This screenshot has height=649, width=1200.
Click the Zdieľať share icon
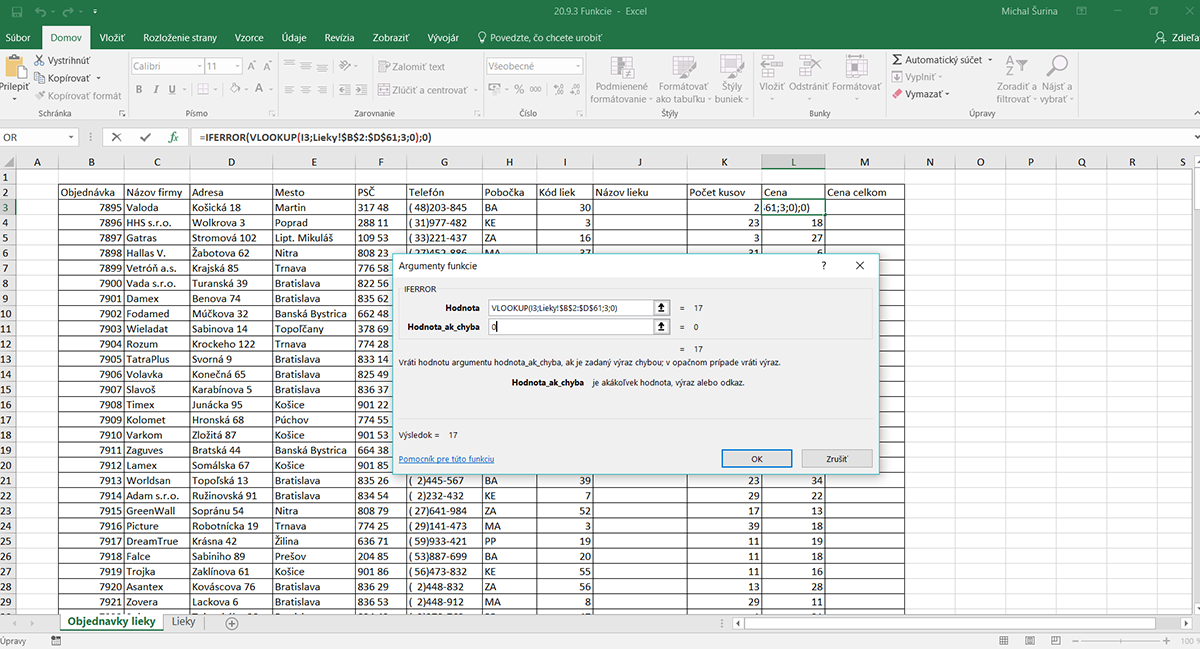click(1162, 37)
